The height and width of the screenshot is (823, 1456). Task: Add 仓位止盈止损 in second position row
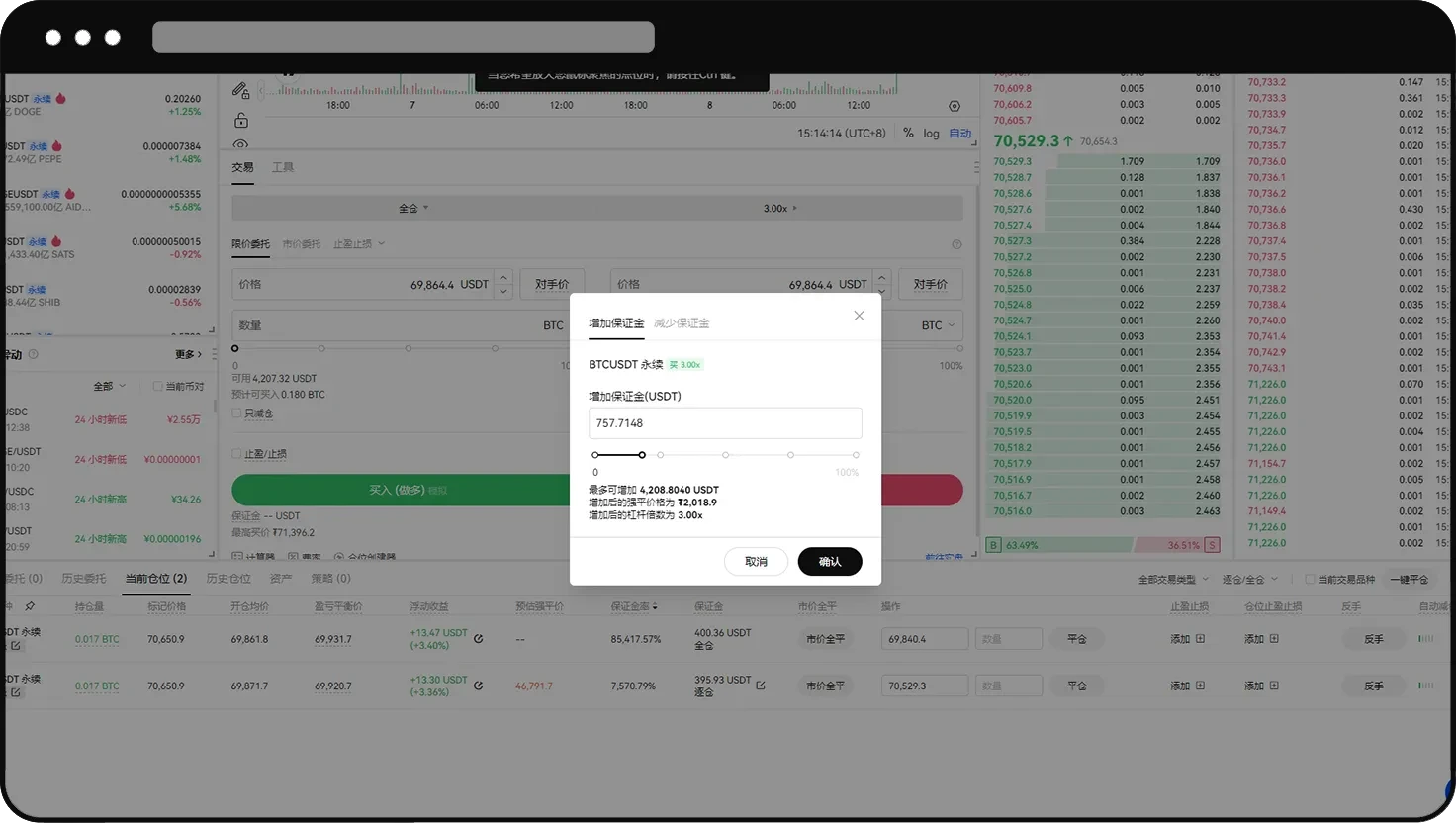point(1261,686)
